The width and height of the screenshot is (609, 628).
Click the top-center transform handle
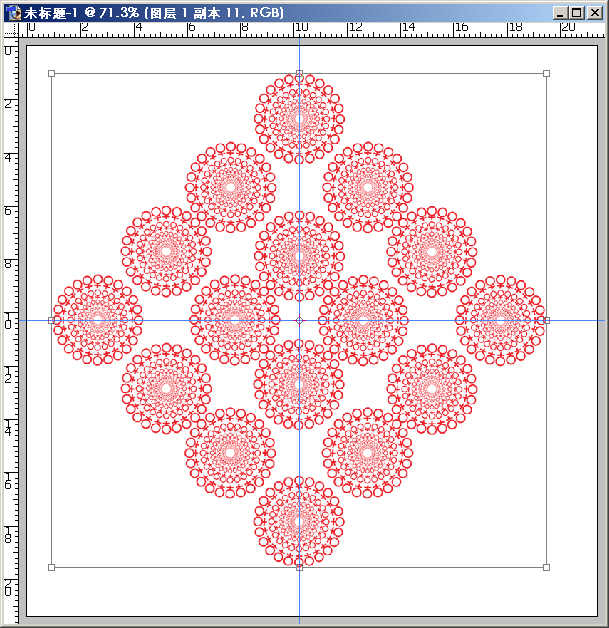pos(299,73)
